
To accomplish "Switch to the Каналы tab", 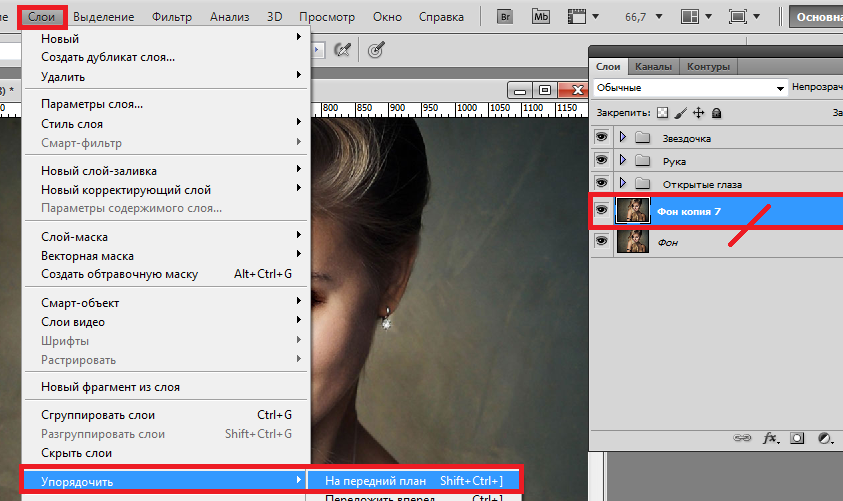I will [x=653, y=67].
